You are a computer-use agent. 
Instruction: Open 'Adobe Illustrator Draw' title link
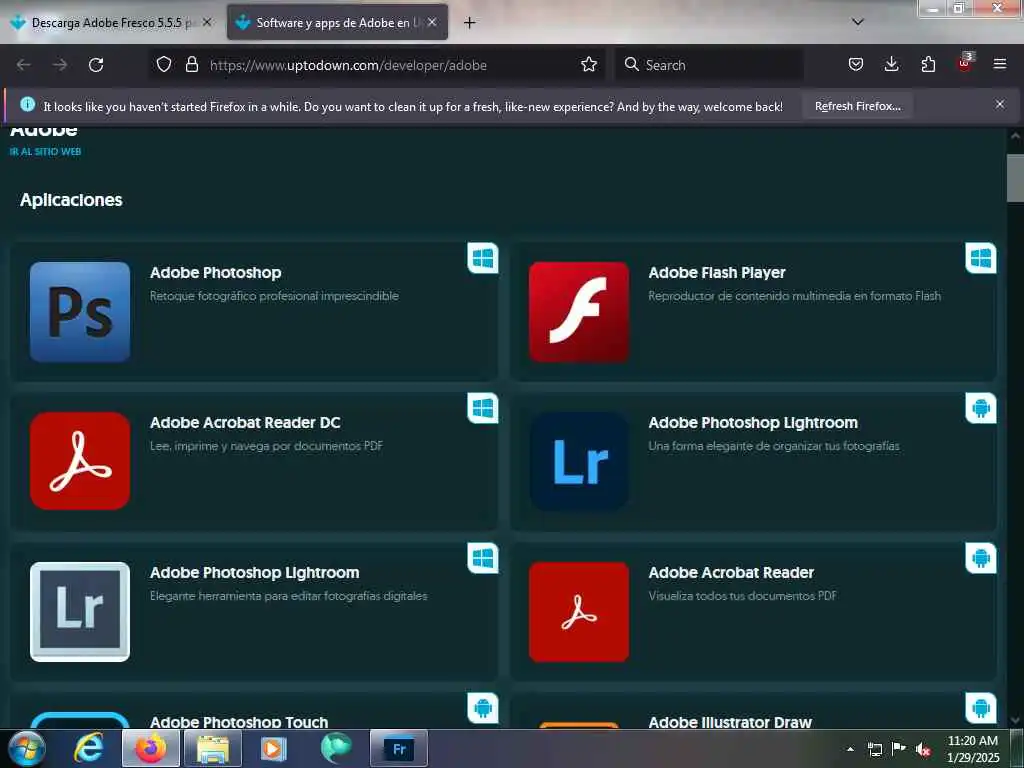[x=729, y=722]
